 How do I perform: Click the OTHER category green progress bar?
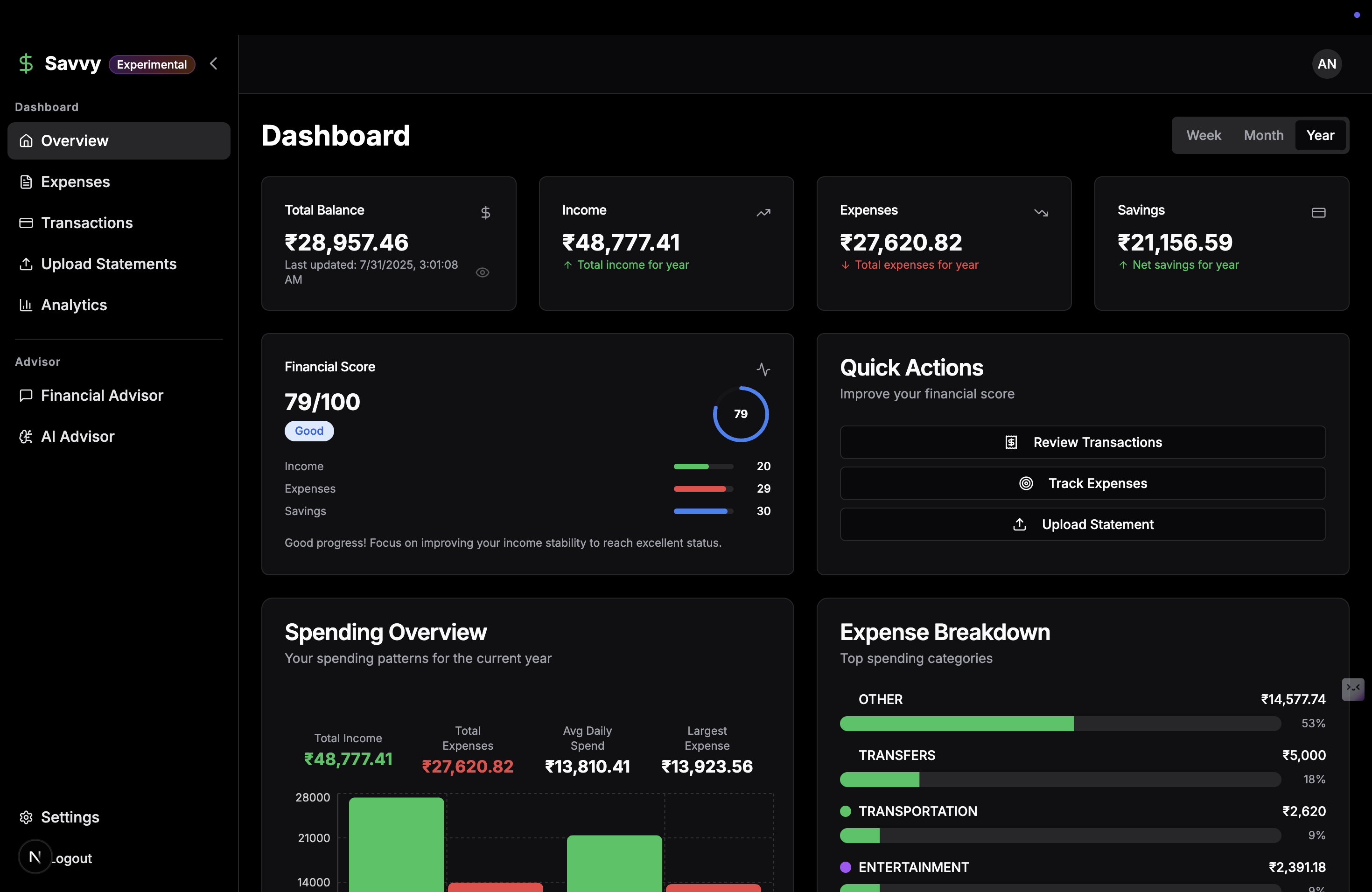[956, 724]
